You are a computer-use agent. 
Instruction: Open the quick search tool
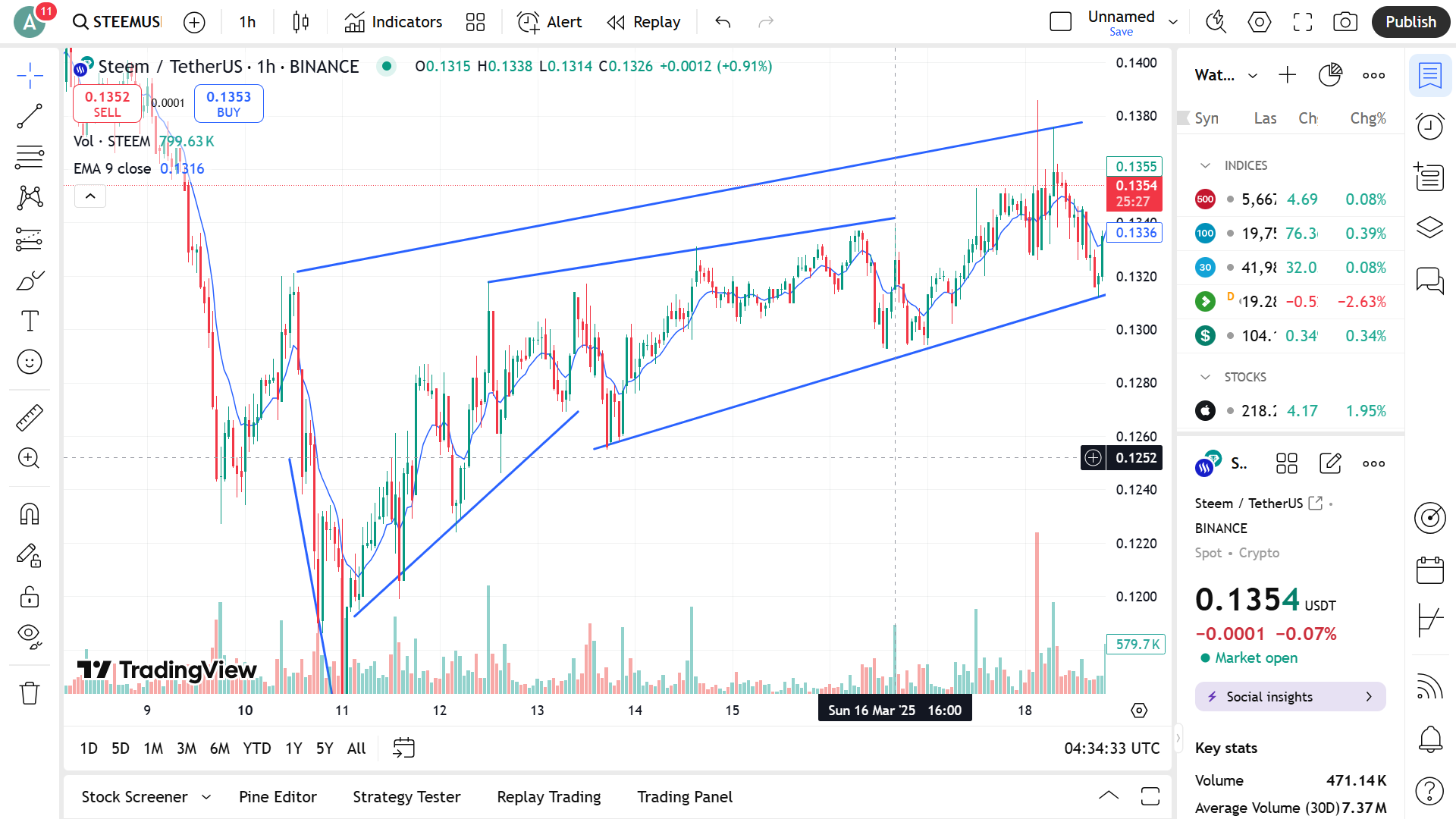click(1216, 22)
